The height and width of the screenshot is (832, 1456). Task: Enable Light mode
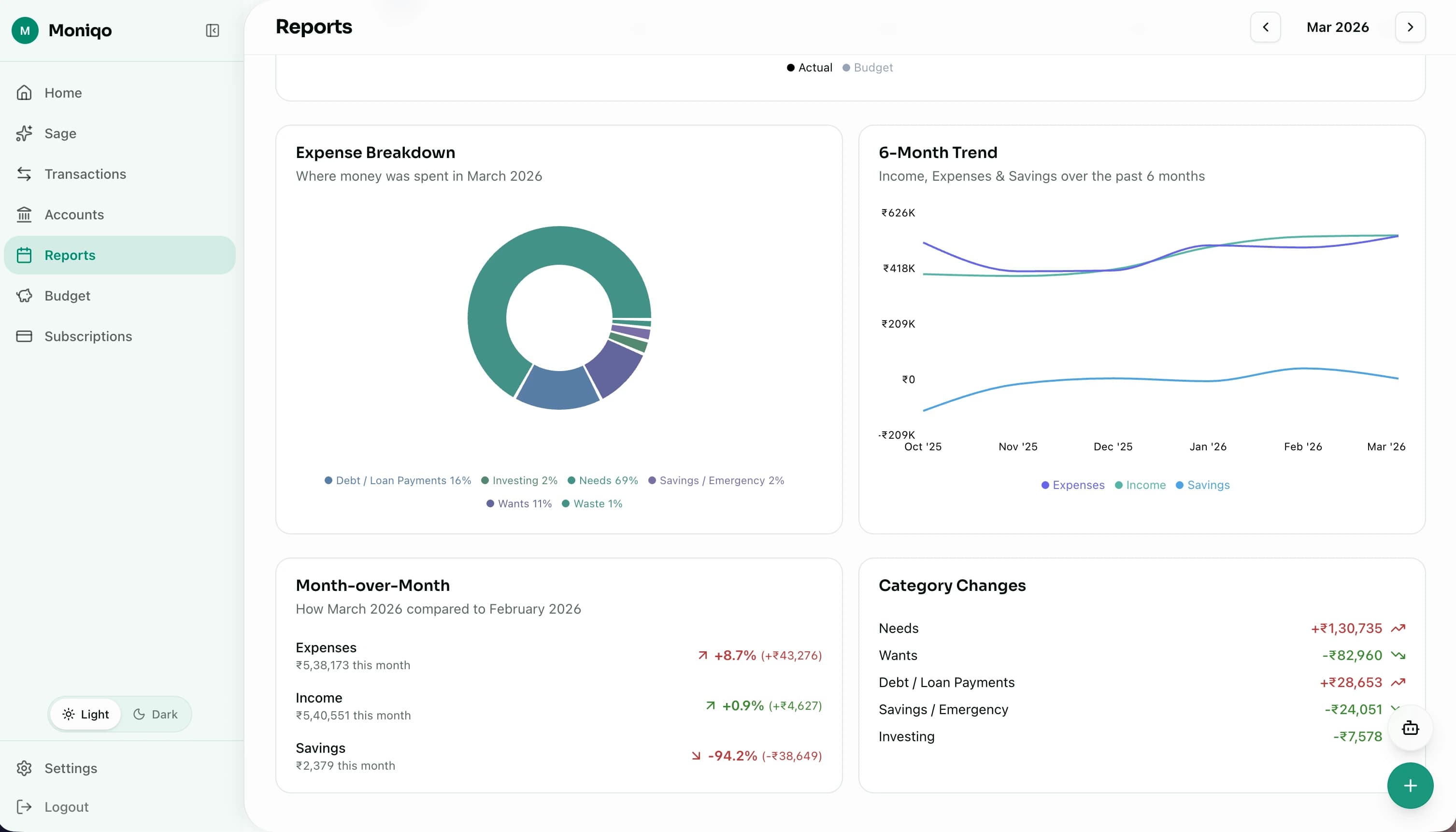click(x=86, y=714)
